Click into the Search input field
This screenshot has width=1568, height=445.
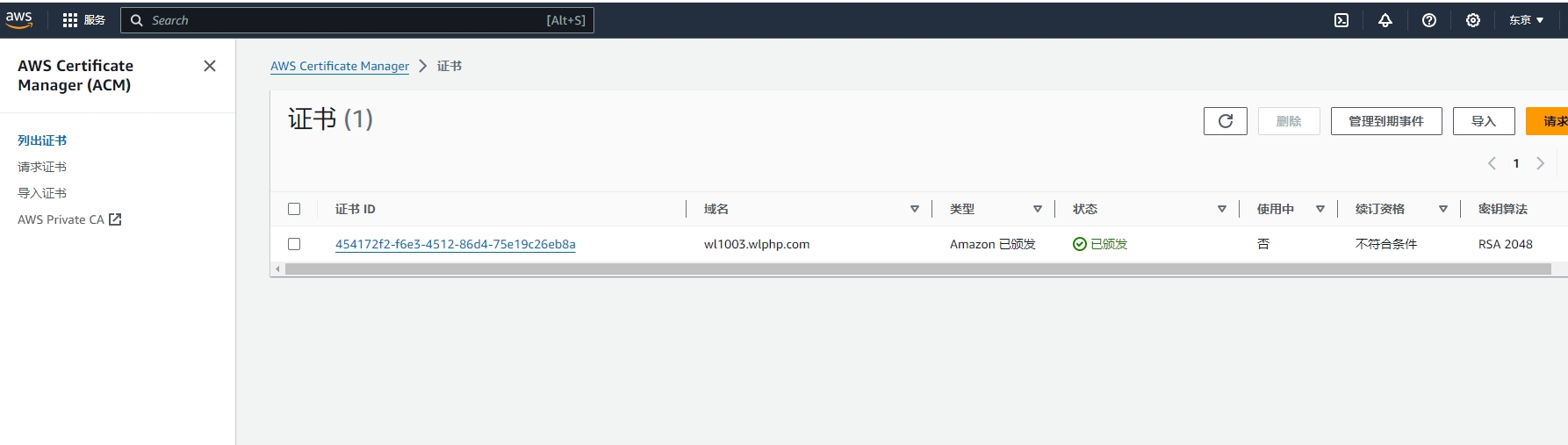point(357,20)
